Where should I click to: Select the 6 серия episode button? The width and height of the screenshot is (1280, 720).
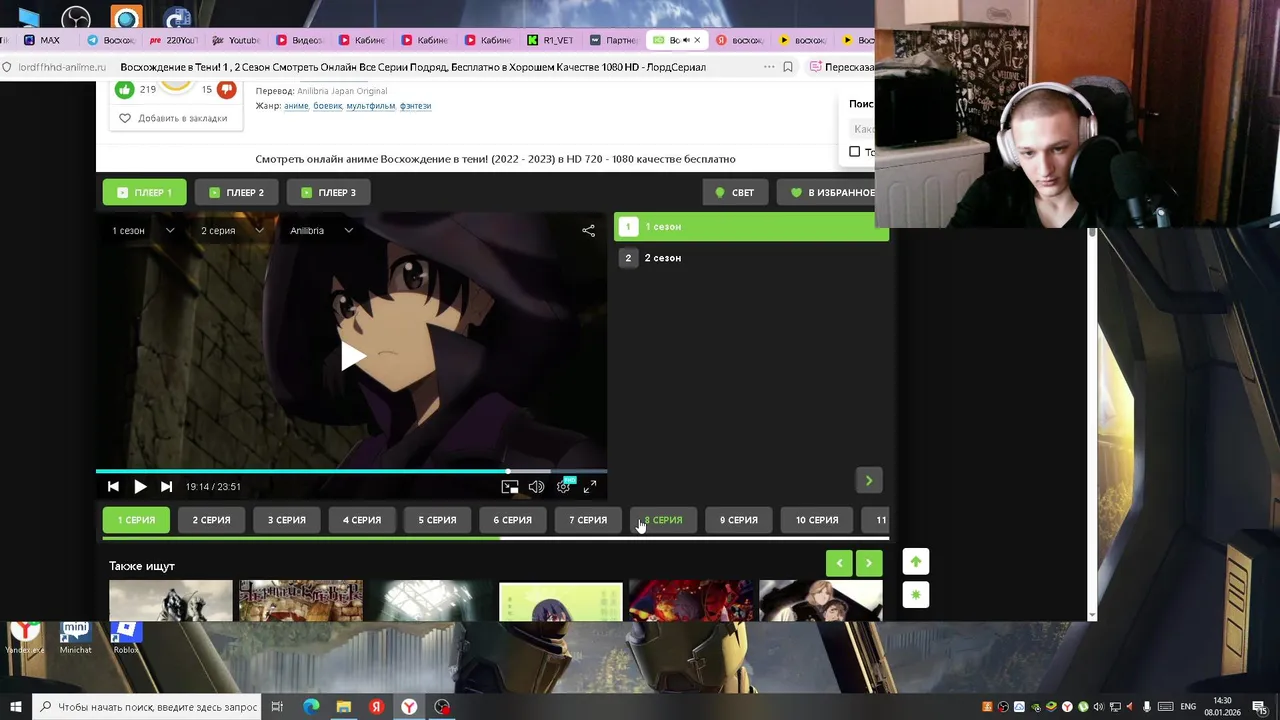tap(512, 520)
